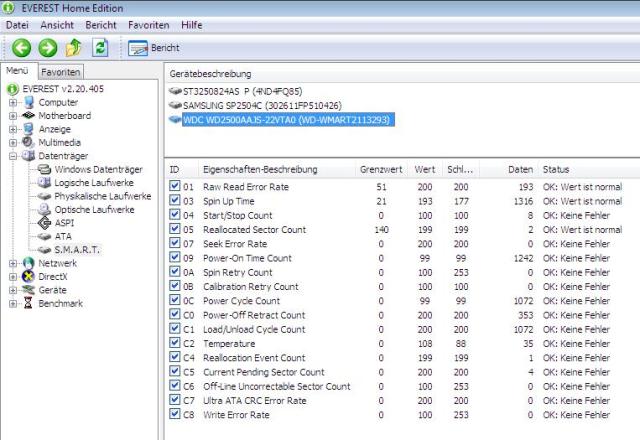Click the EVEREST v2.20.405 root icon
This screenshot has width=640, height=440.
tap(13, 89)
